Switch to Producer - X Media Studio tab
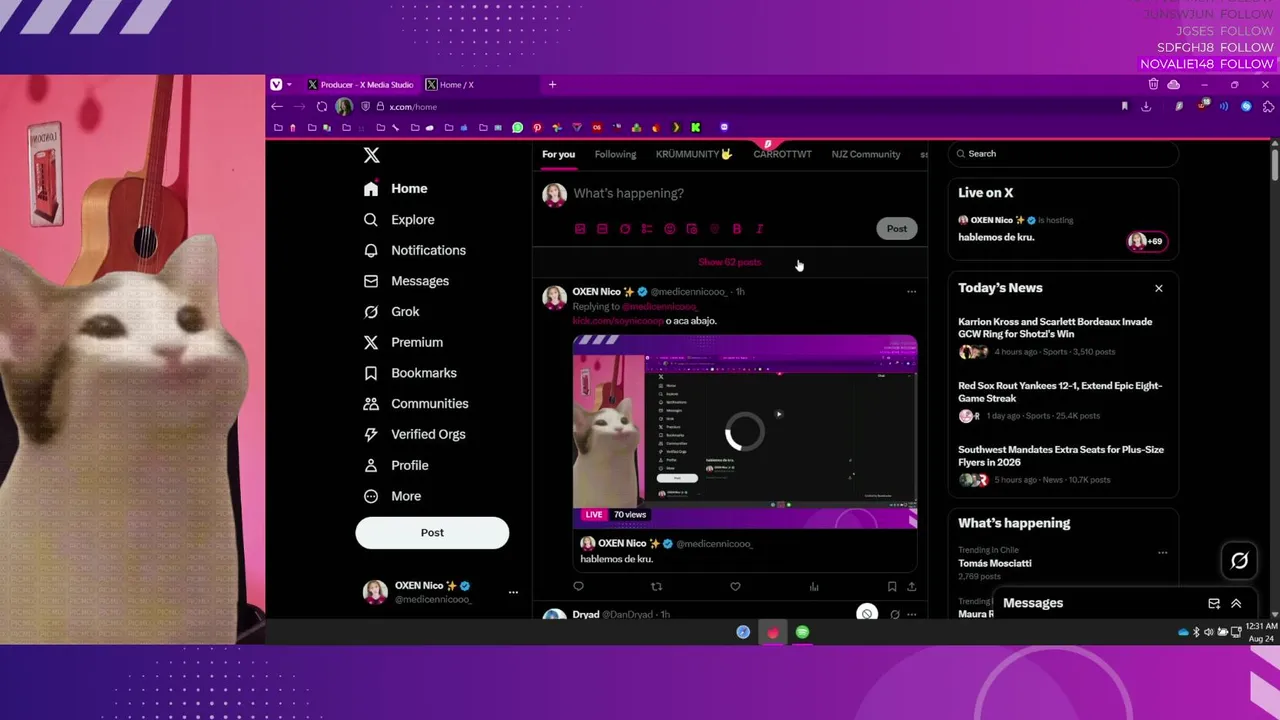Viewport: 1280px width, 720px height. point(361,85)
